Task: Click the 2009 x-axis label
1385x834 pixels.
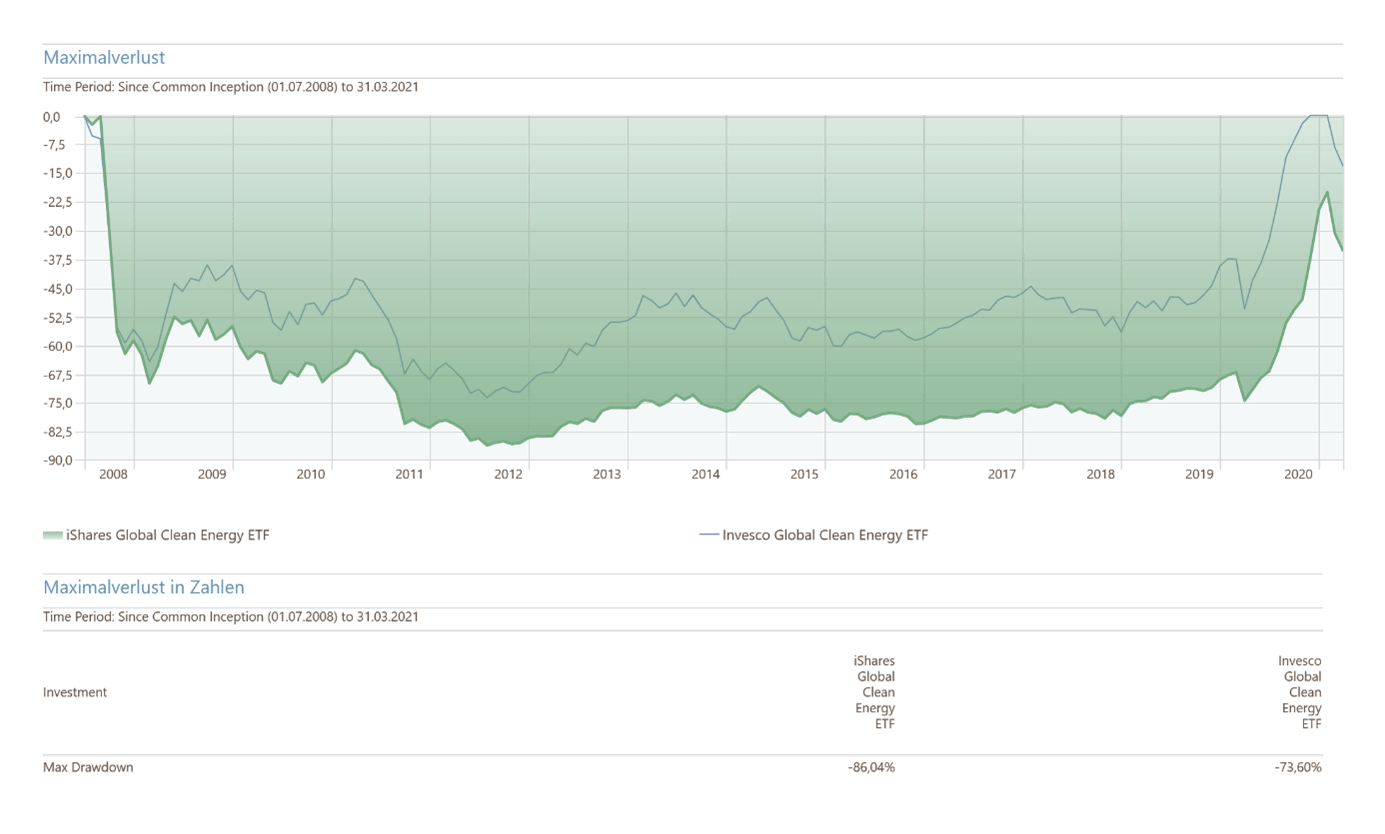Action: tap(212, 475)
